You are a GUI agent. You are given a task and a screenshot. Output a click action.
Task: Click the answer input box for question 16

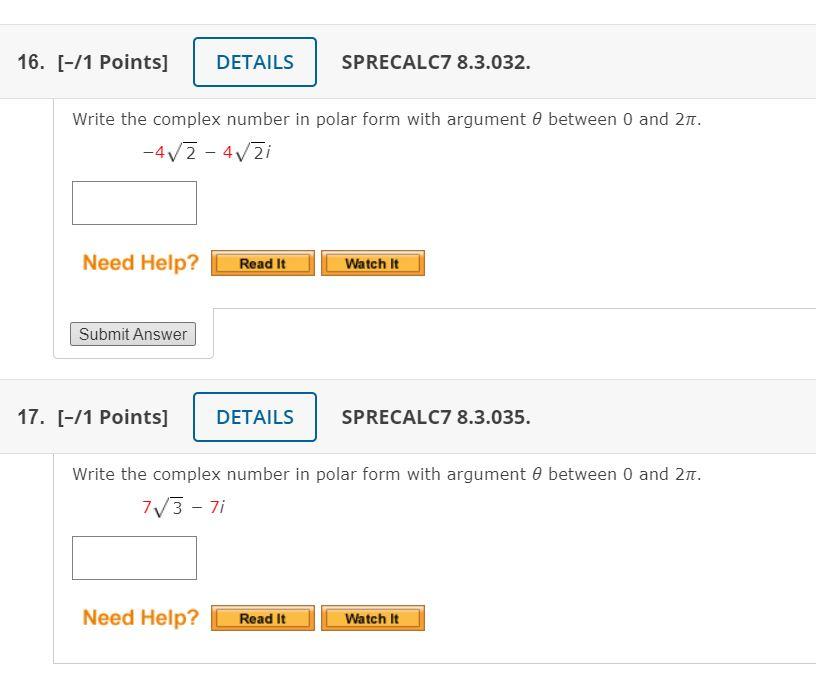(133, 202)
